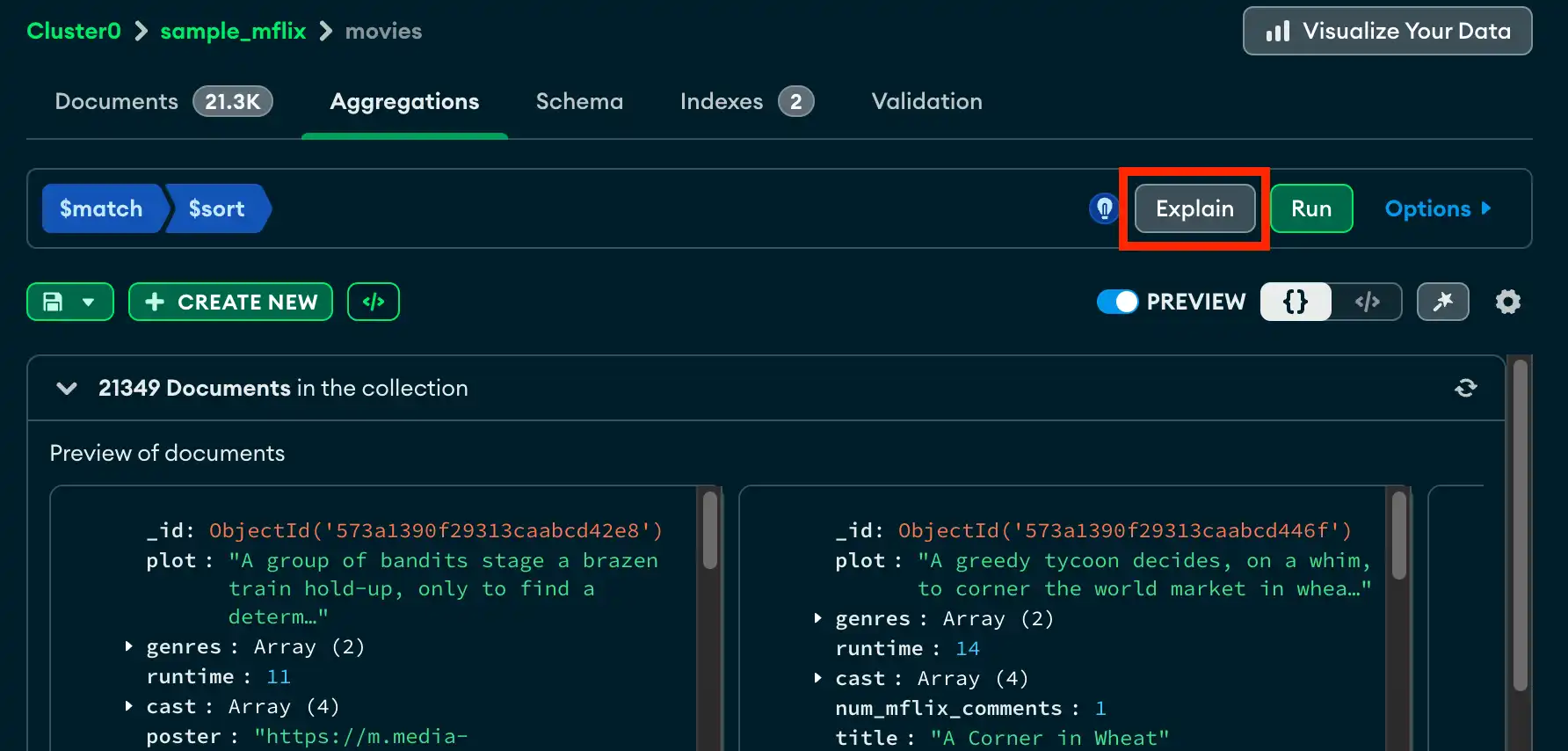Click the magic wand pipeline generator icon
Screen dimensions: 1568x751
click(1442, 302)
